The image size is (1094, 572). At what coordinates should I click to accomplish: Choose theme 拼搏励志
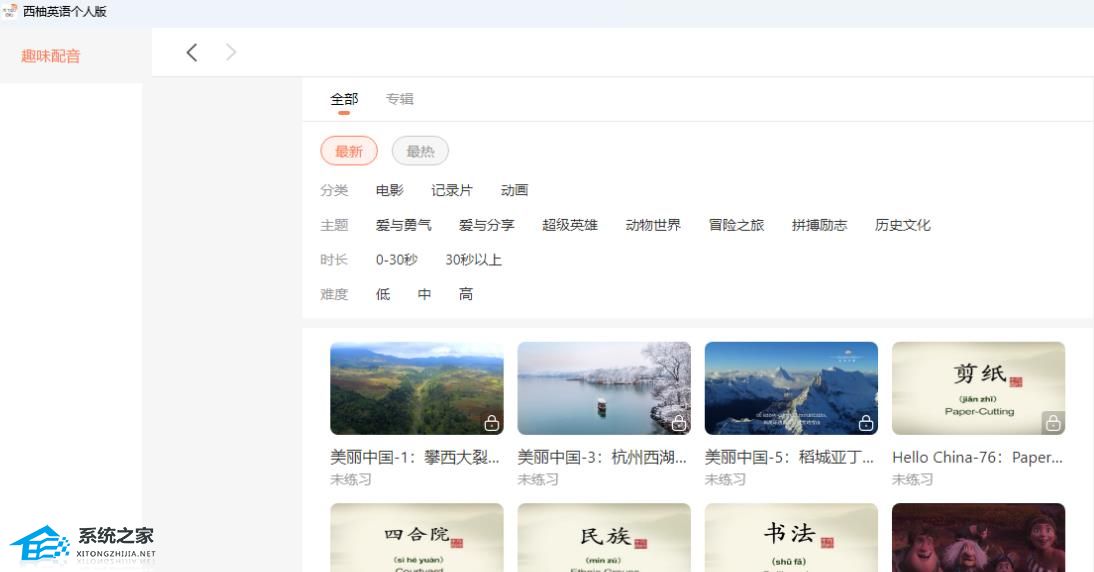[819, 225]
